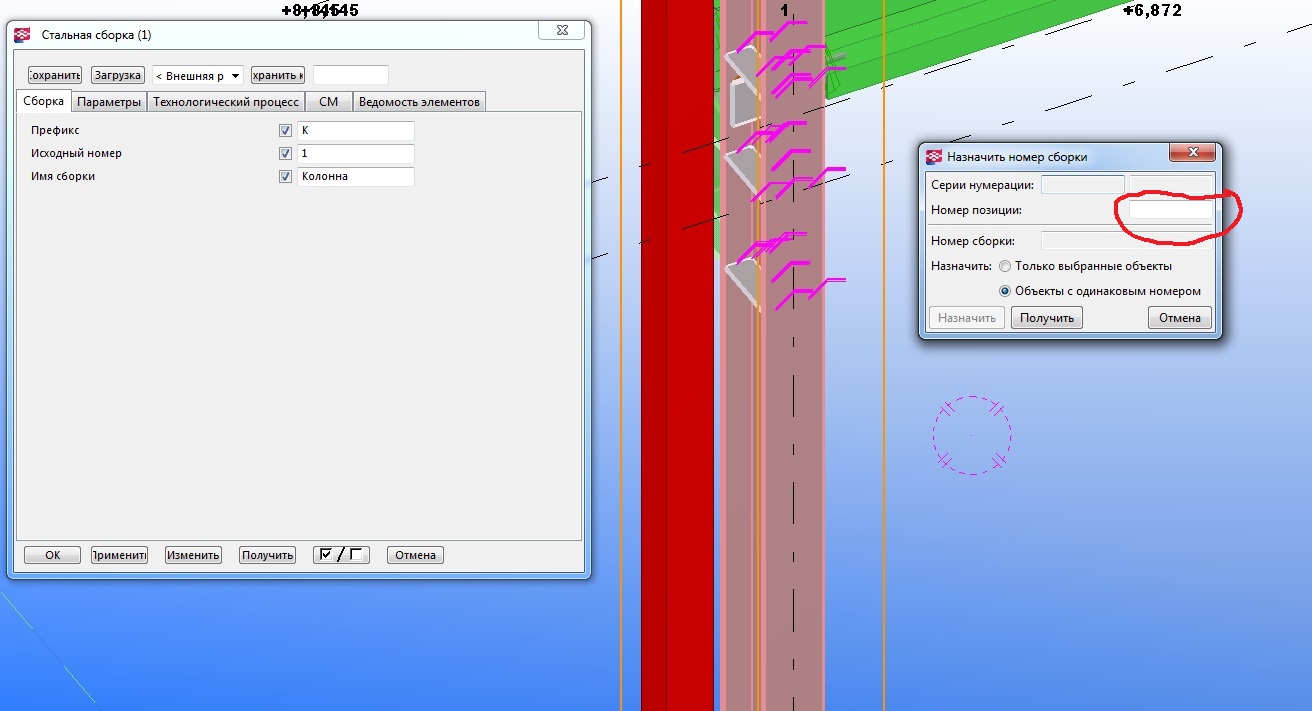The height and width of the screenshot is (711, 1312).
Task: Toggle the Префикс checkbox
Action: [286, 131]
